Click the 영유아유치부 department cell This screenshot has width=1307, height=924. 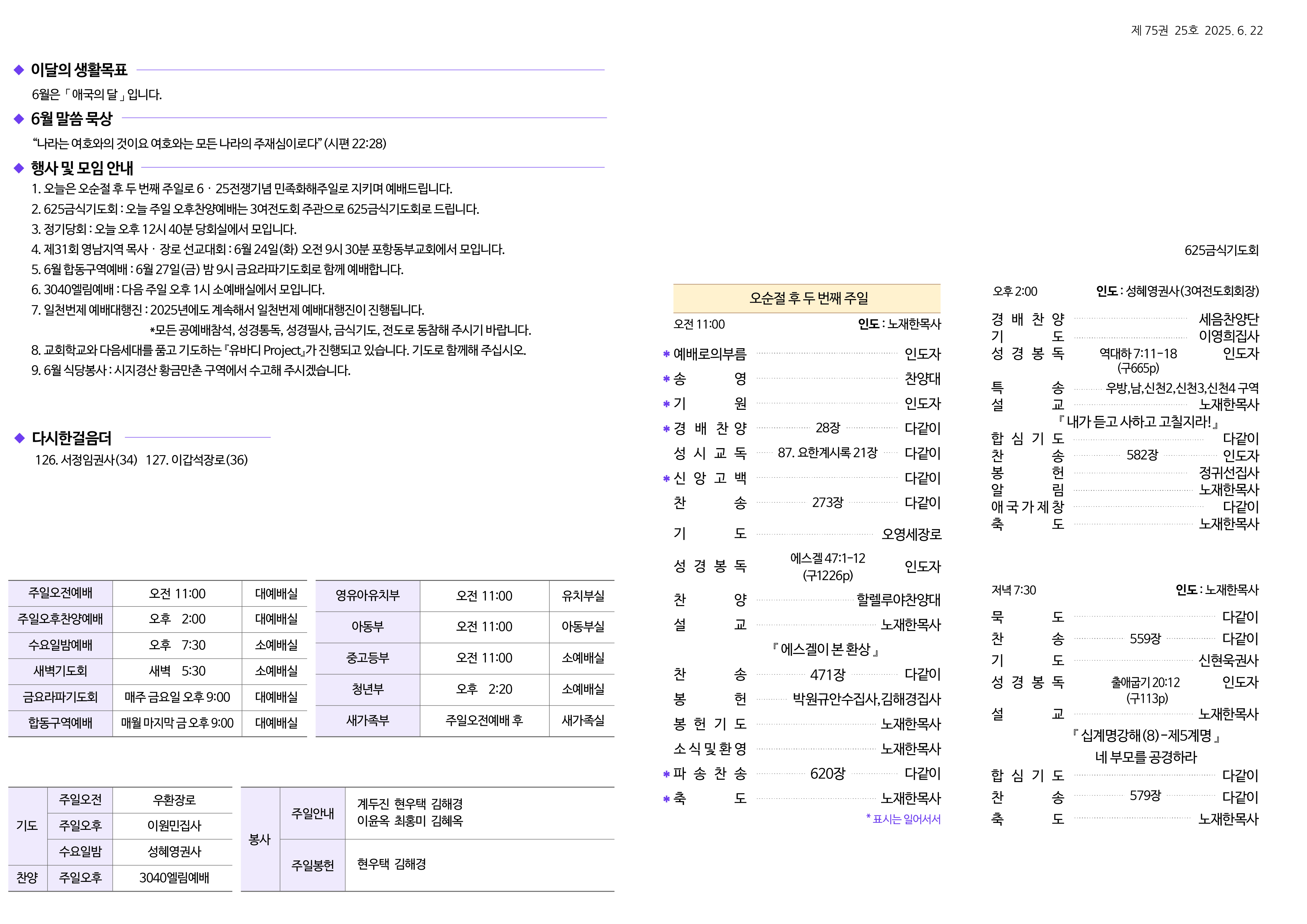368,596
